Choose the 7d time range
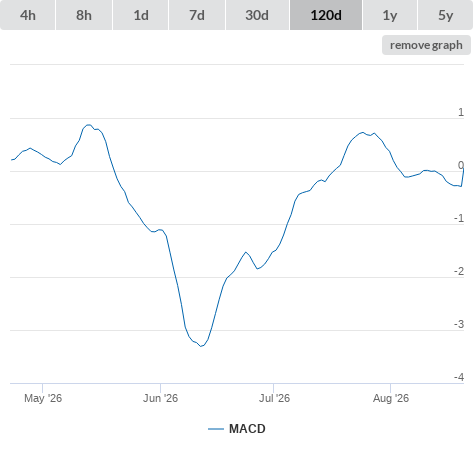This screenshot has width=474, height=455. 197,15
